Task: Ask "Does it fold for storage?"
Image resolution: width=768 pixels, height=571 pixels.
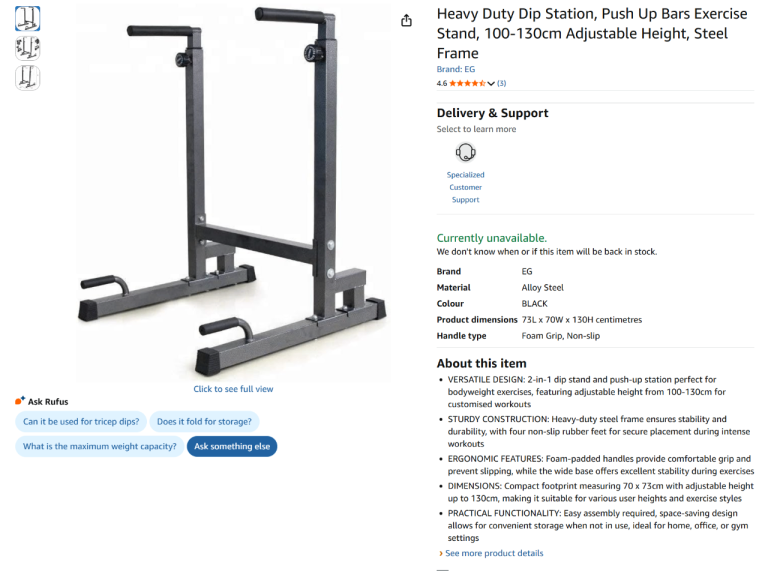Action: [x=205, y=422]
